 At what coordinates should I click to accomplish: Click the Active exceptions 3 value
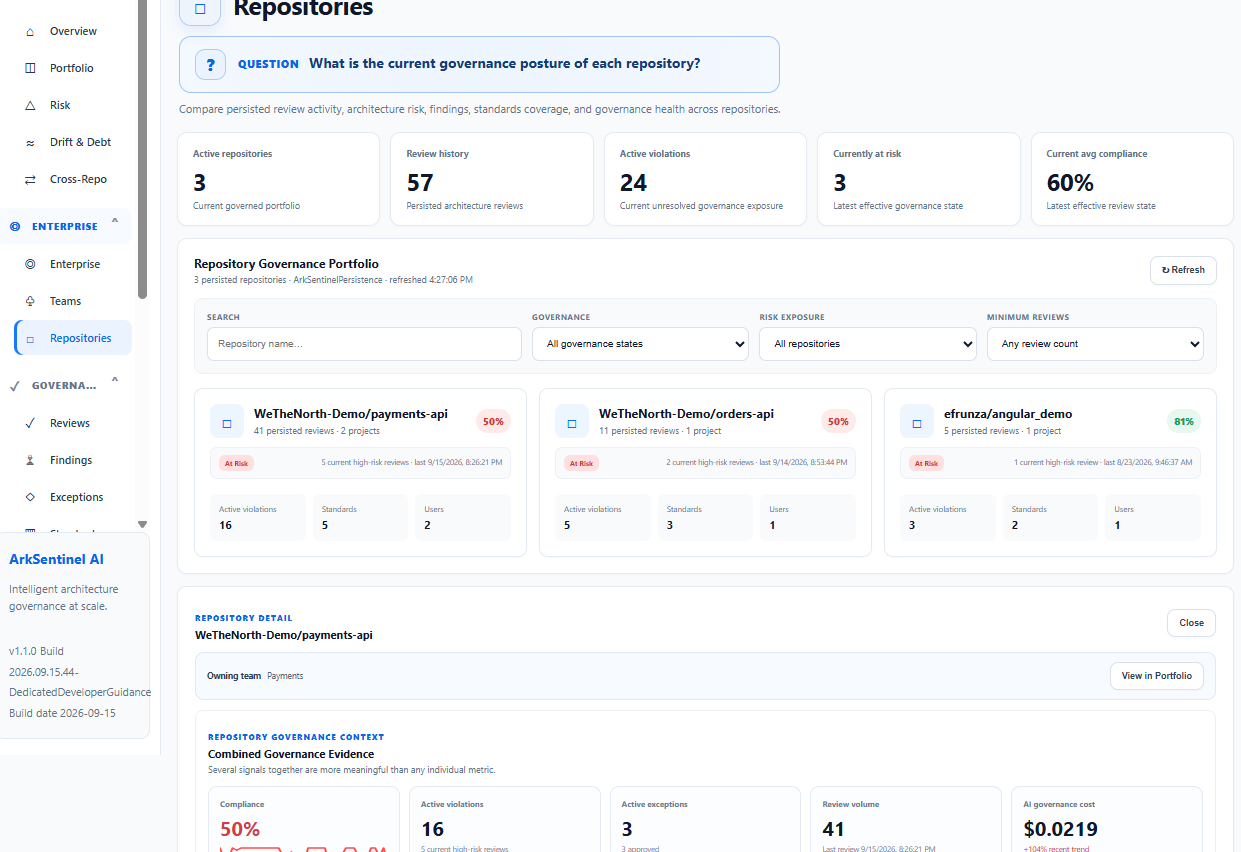tap(627, 829)
